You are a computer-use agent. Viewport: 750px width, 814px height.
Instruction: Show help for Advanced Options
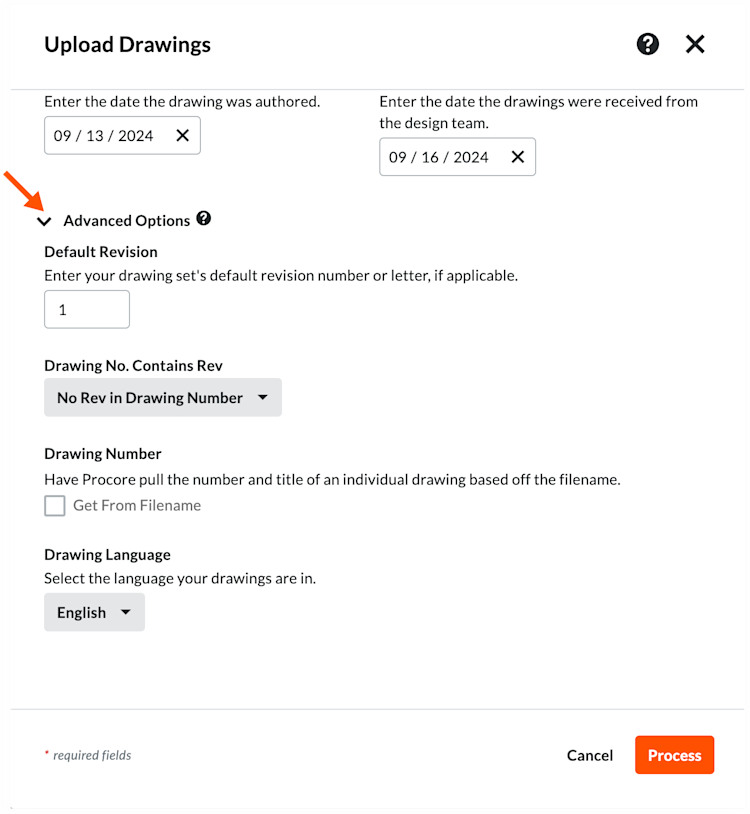point(203,219)
